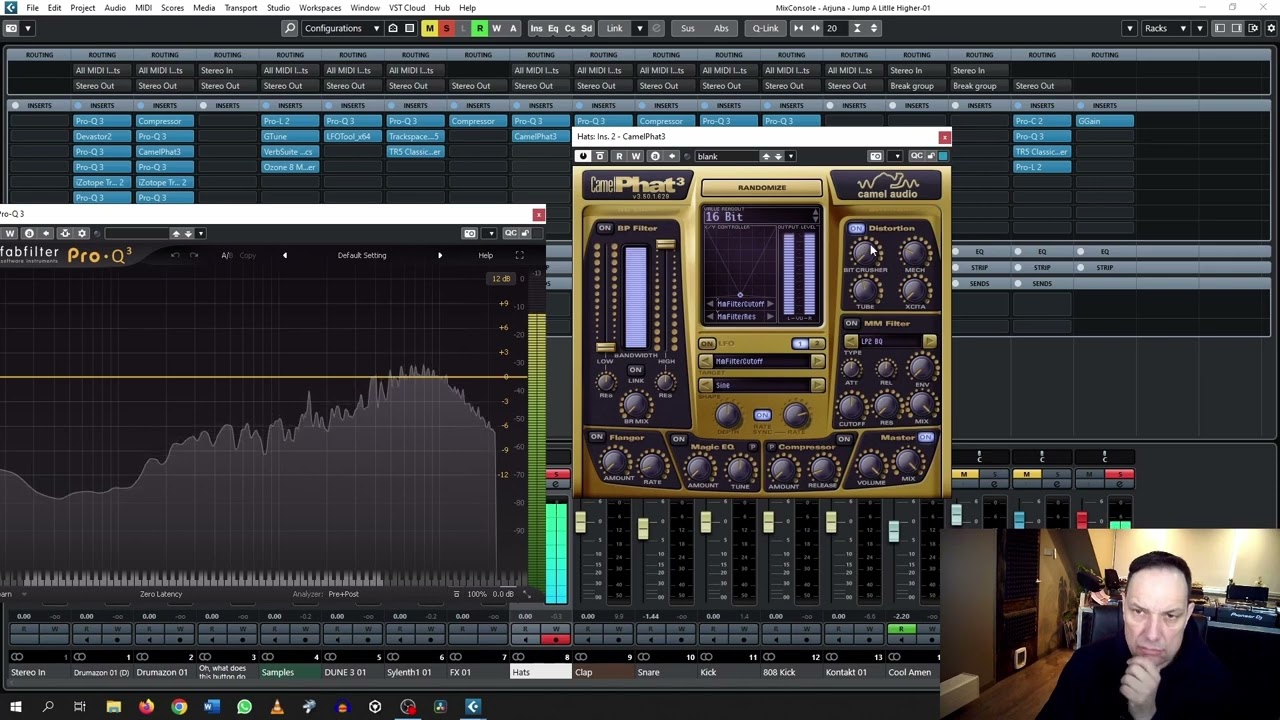Click the Eq bypass button in toolbar
Viewport: 1280px width, 720px height.
tap(553, 28)
